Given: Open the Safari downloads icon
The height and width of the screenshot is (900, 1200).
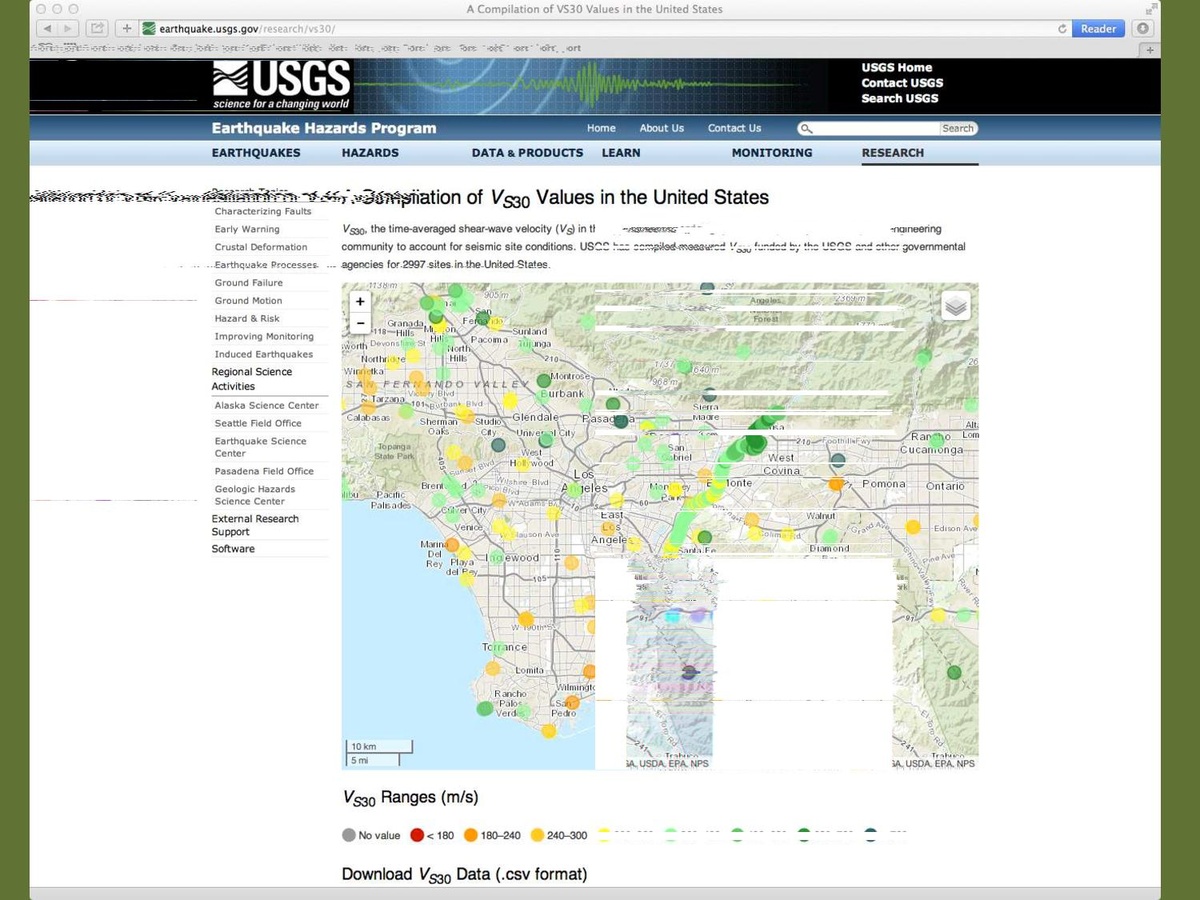Looking at the screenshot, I should pyautogui.click(x=1144, y=29).
